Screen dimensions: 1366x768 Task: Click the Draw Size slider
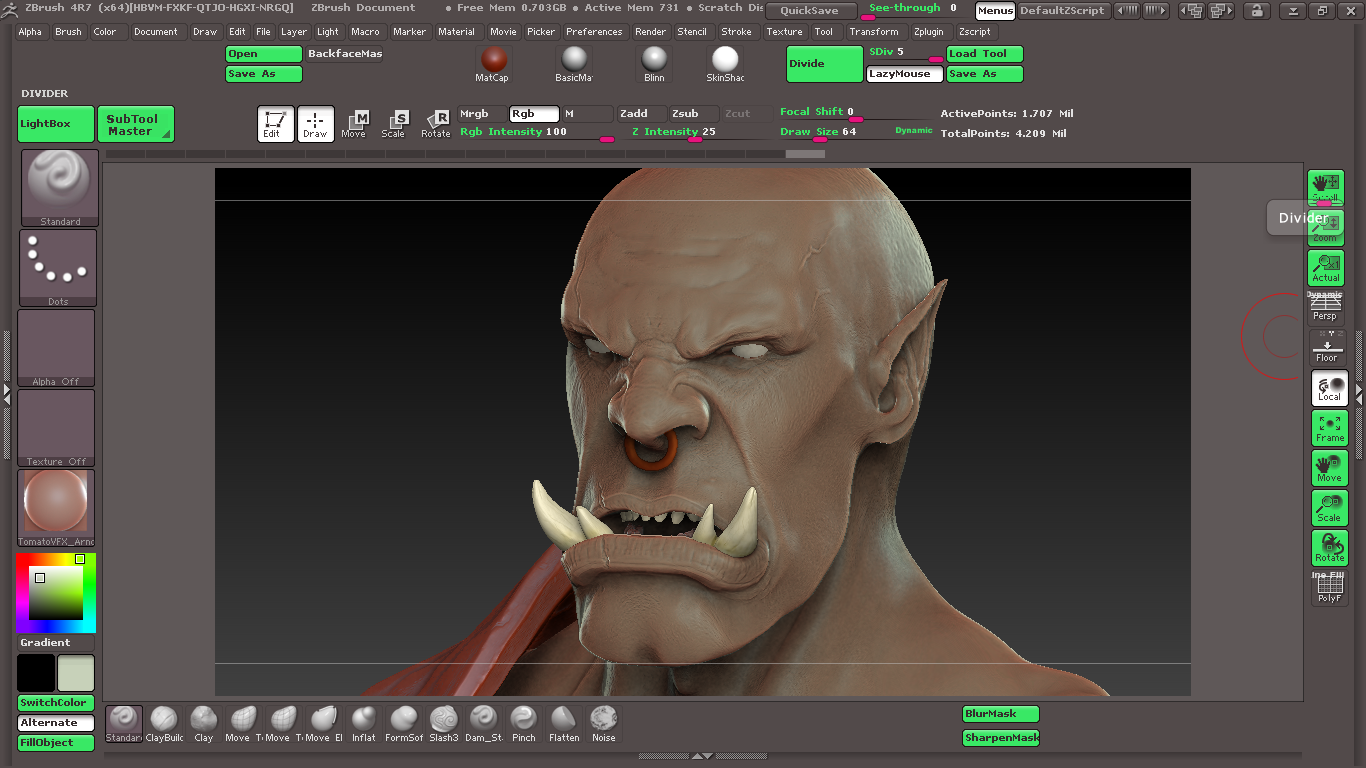pos(856,132)
